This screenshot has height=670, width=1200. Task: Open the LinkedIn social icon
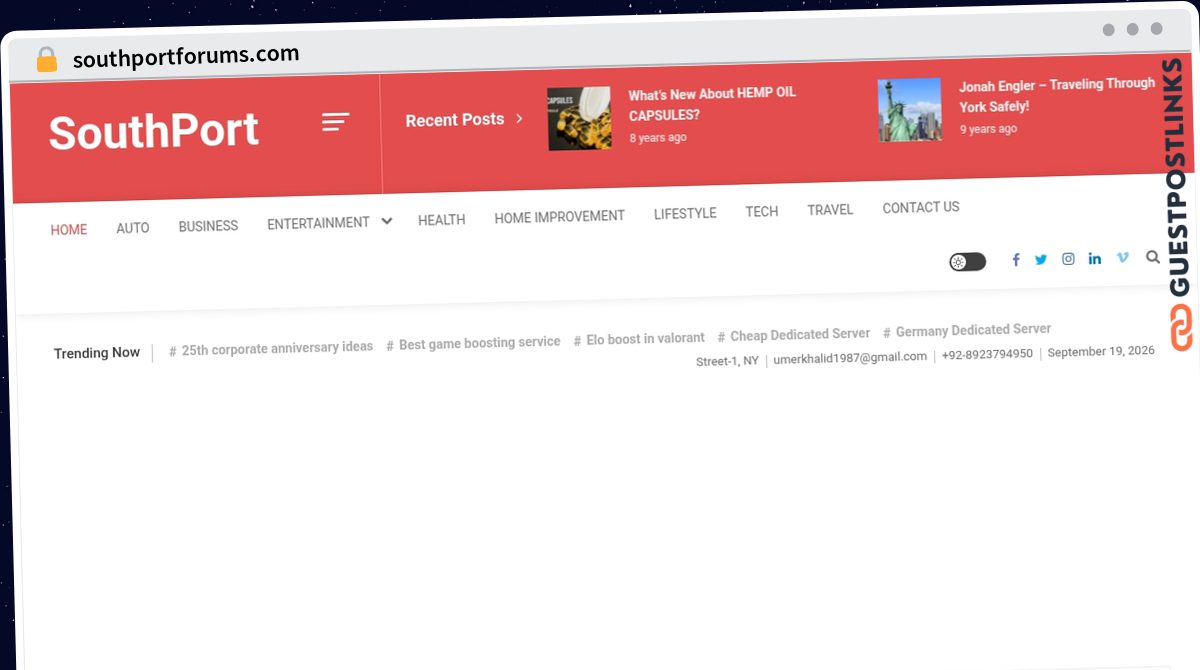click(1095, 258)
